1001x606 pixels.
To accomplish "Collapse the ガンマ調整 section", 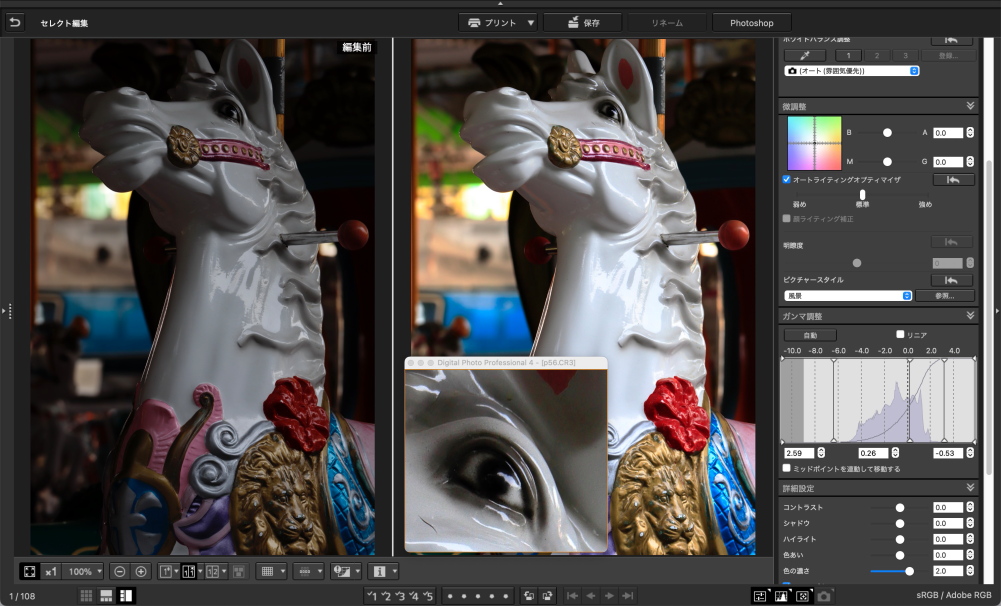I will coord(969,316).
